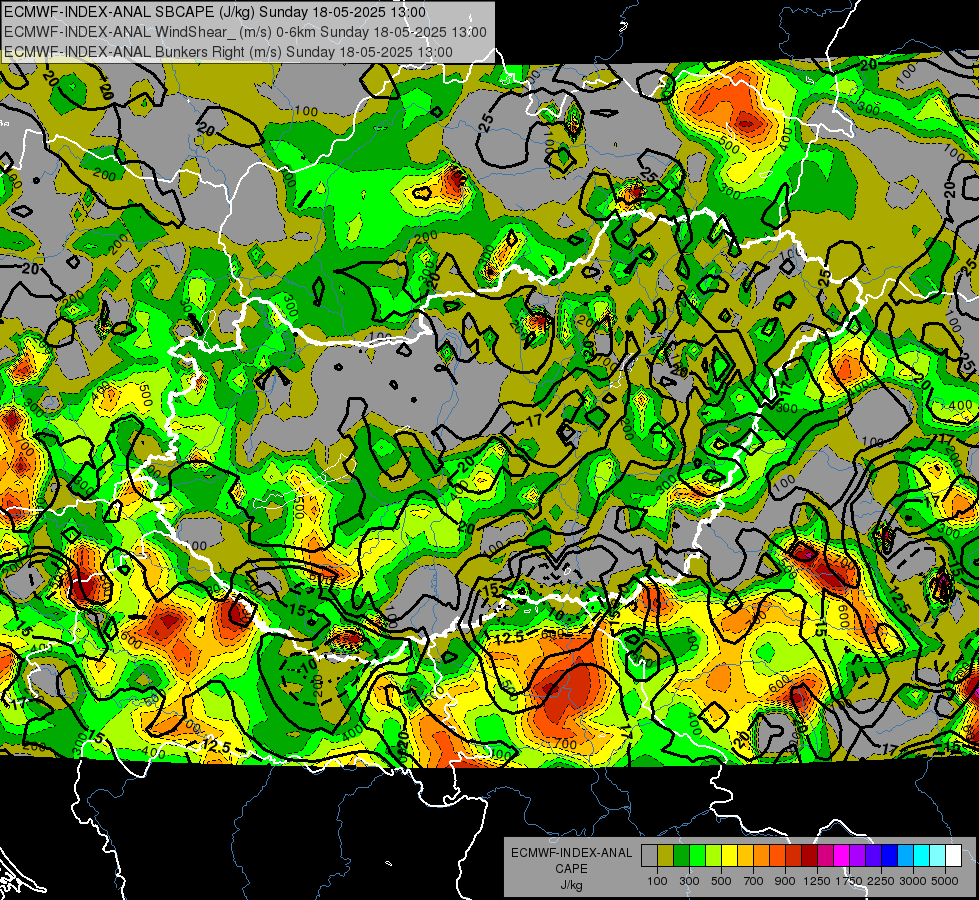Click the '500' legend scale value
This screenshot has height=900, width=979.
pyautogui.click(x=721, y=881)
